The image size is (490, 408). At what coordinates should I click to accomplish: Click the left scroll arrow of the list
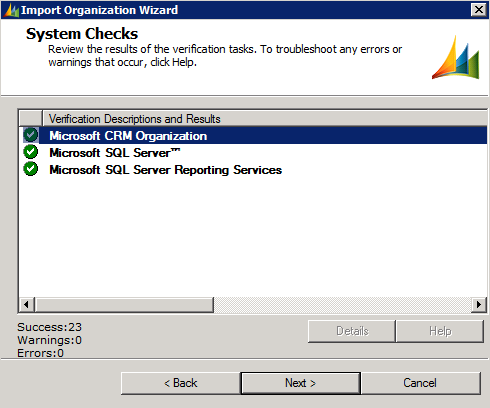point(27,304)
